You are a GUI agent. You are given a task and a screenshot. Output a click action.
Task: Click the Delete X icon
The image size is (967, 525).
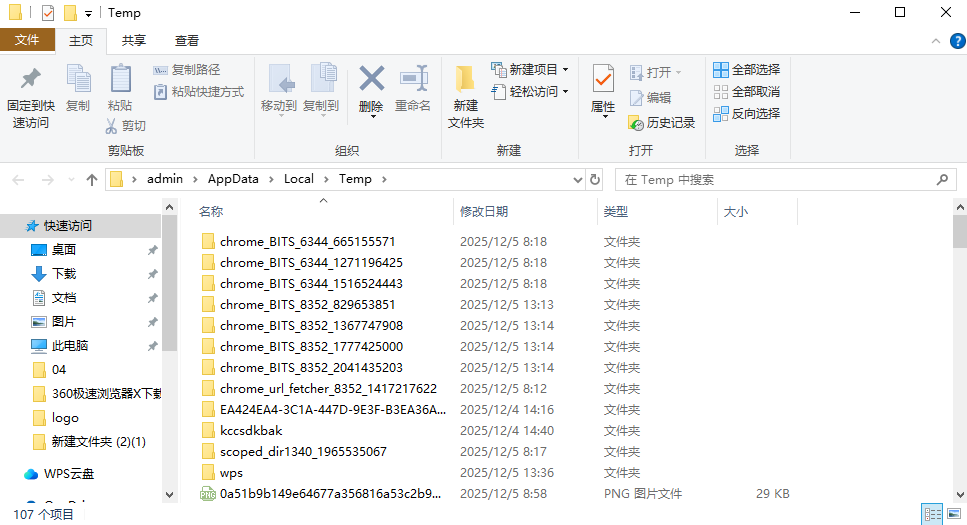click(371, 80)
